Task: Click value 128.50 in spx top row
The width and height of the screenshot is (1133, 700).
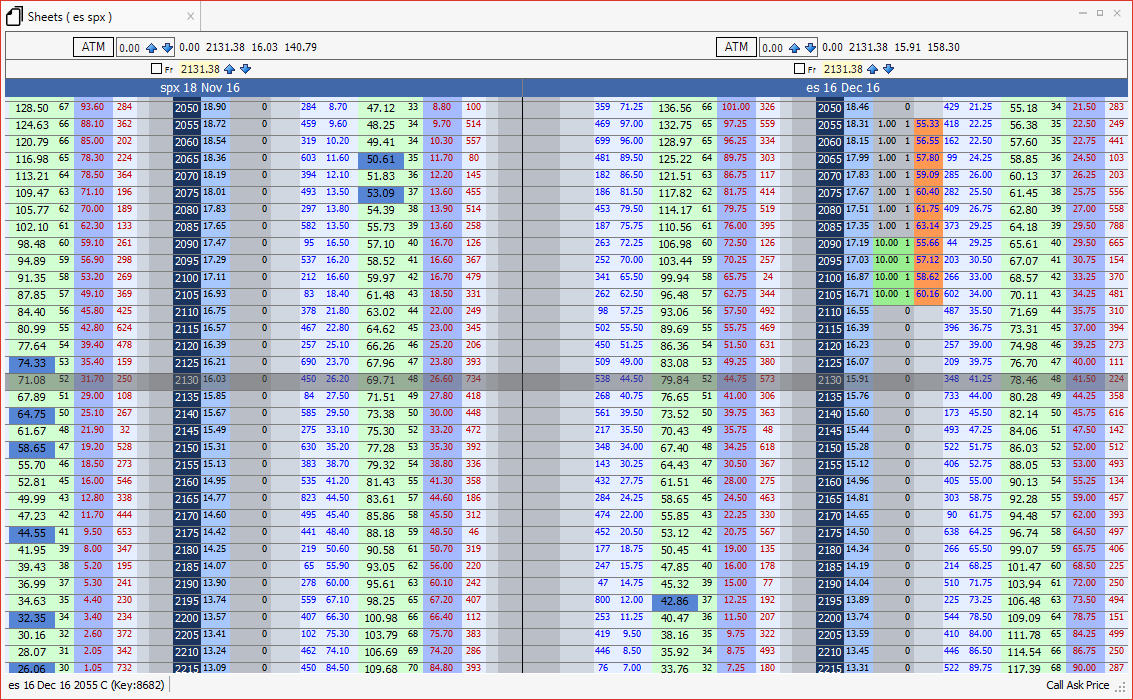Action: (x=32, y=108)
